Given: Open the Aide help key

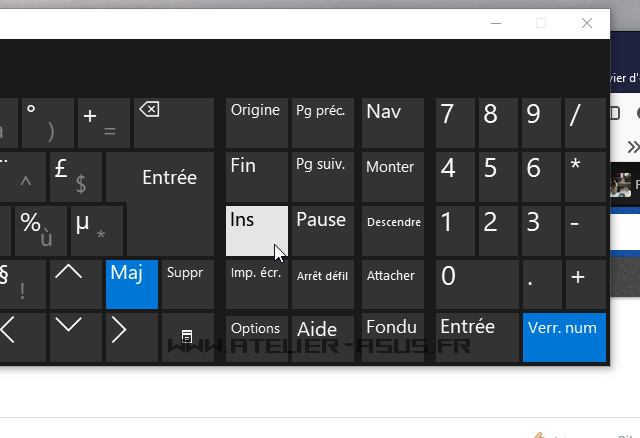Looking at the screenshot, I should click(x=323, y=337).
